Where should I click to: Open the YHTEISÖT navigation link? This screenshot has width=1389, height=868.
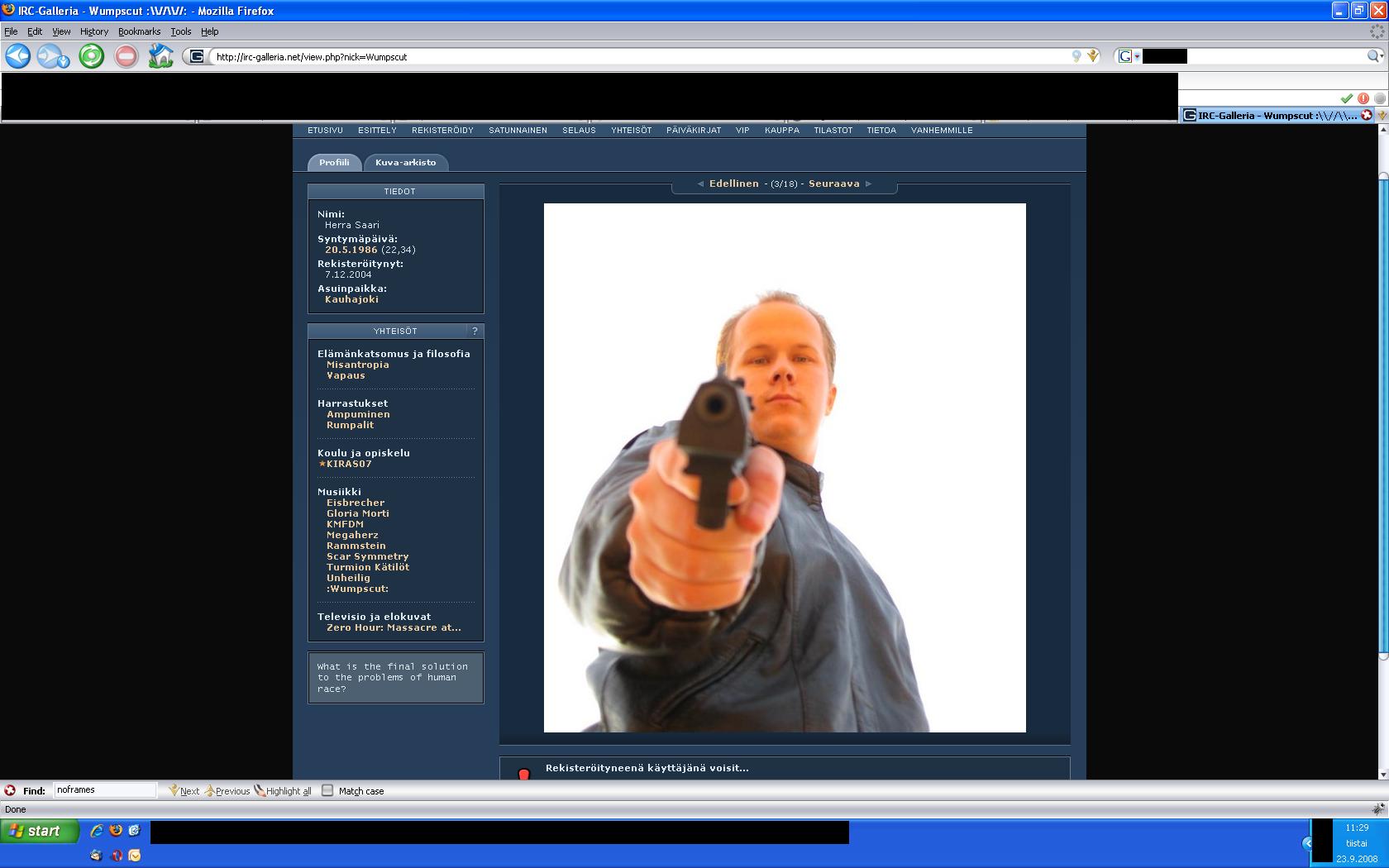tap(631, 130)
